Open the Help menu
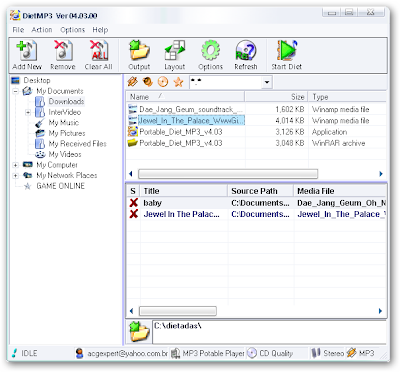The width and height of the screenshot is (400, 372). [x=100, y=30]
